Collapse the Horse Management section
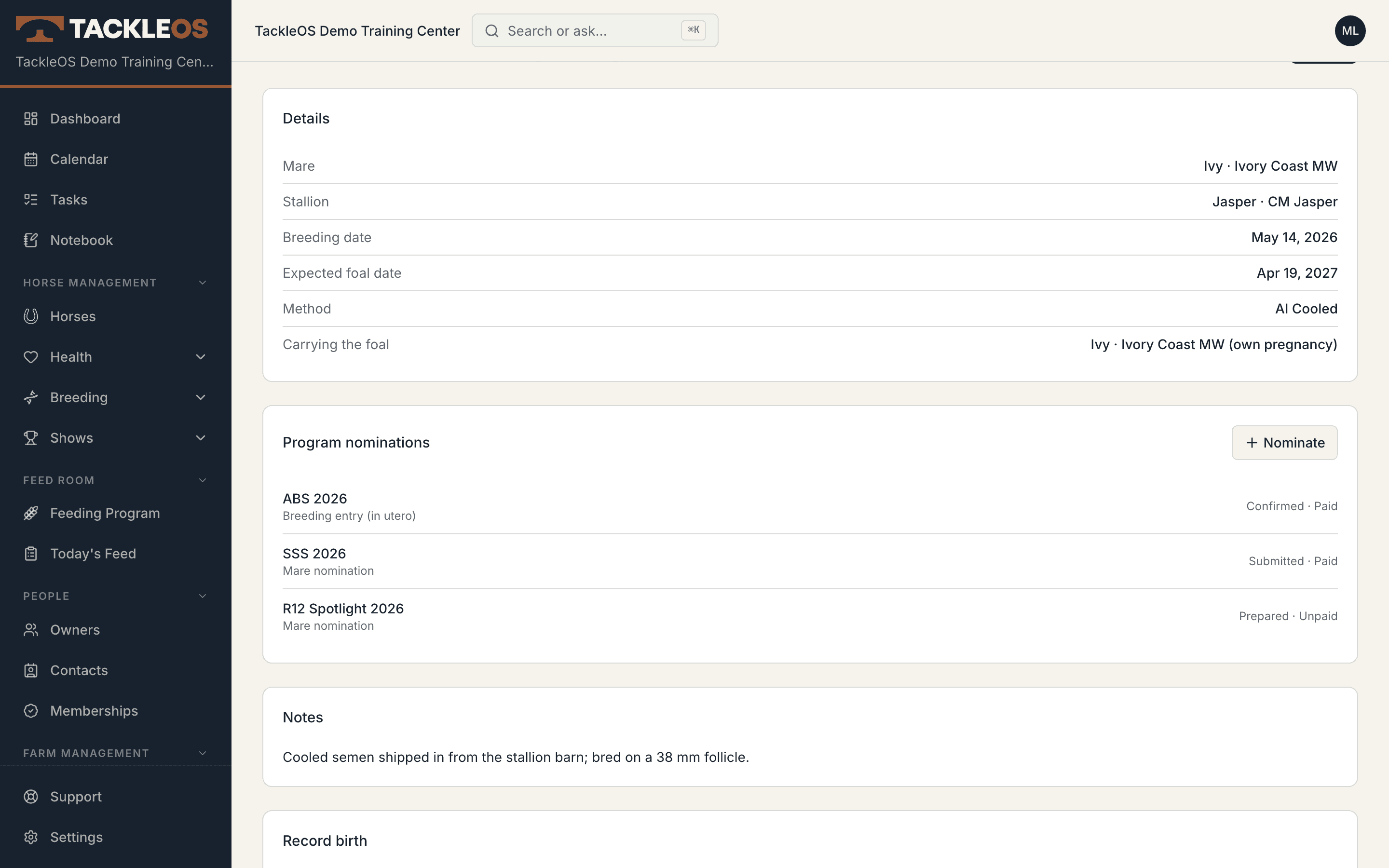This screenshot has width=1389, height=868. coord(203,283)
